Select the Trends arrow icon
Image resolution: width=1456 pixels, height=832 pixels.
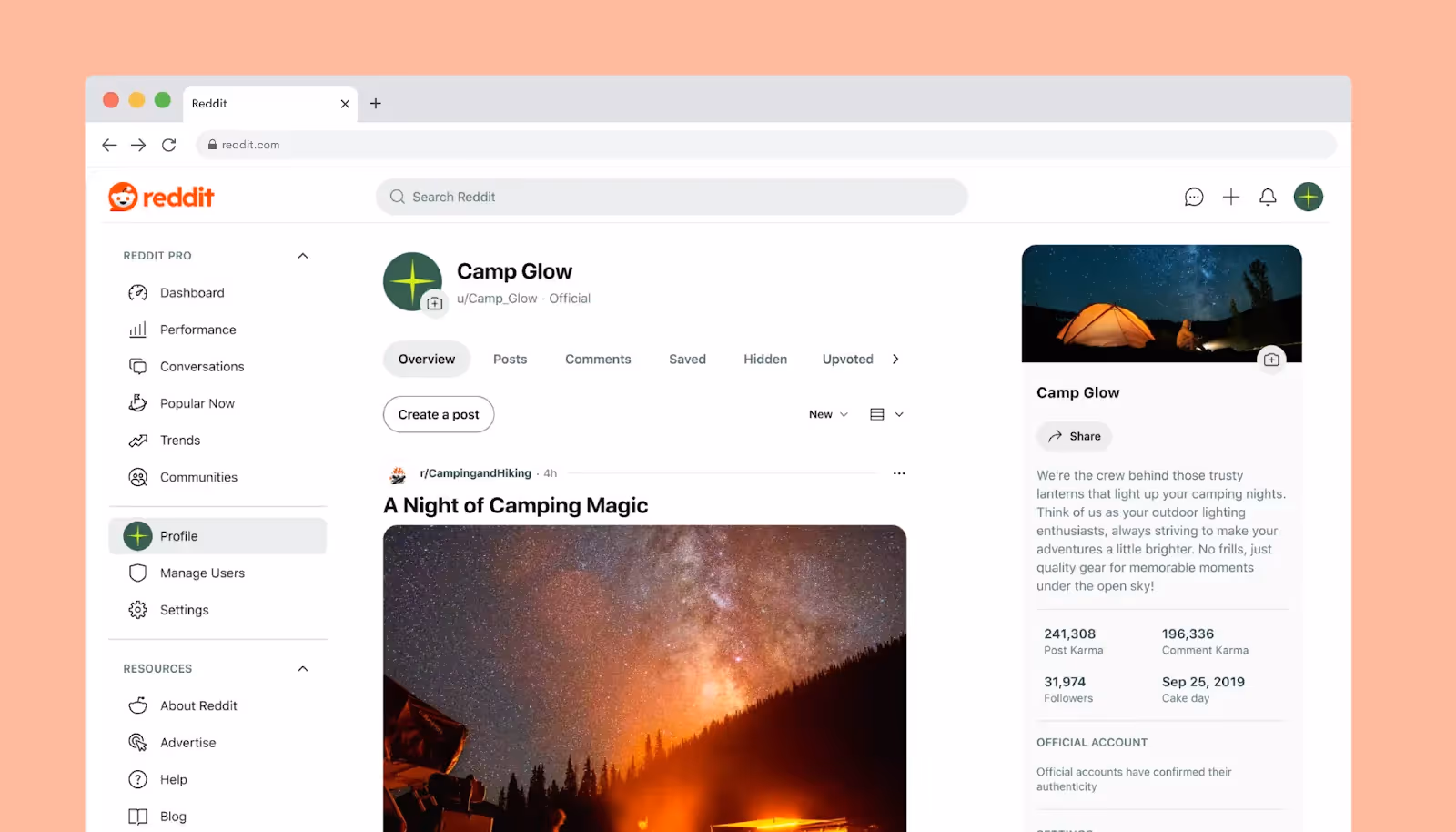pos(137,440)
